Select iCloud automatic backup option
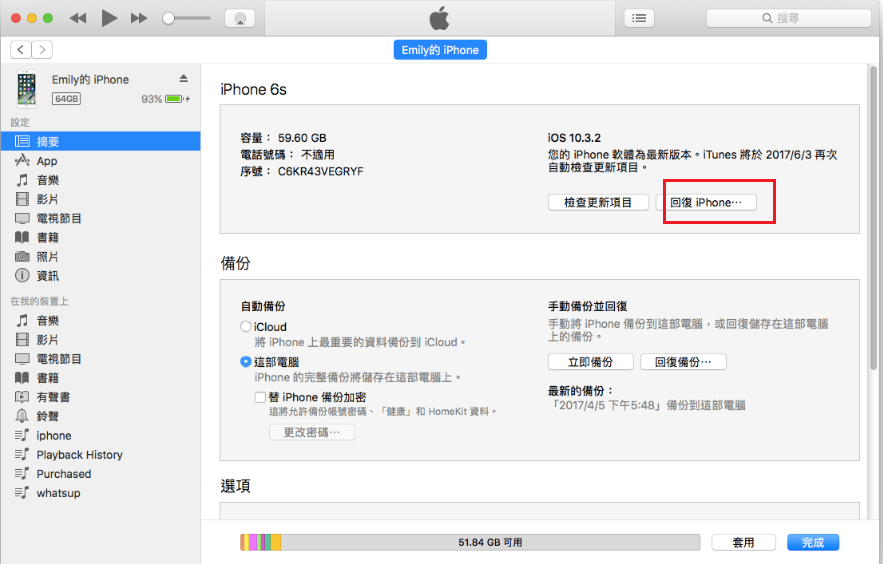 (x=246, y=326)
